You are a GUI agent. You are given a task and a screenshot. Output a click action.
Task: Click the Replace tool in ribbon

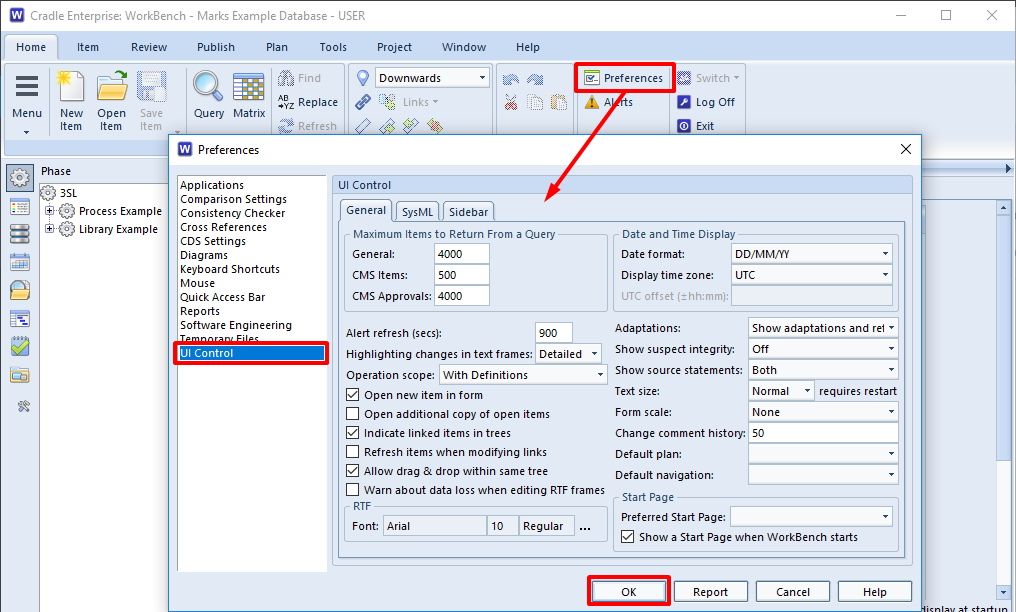(x=308, y=102)
